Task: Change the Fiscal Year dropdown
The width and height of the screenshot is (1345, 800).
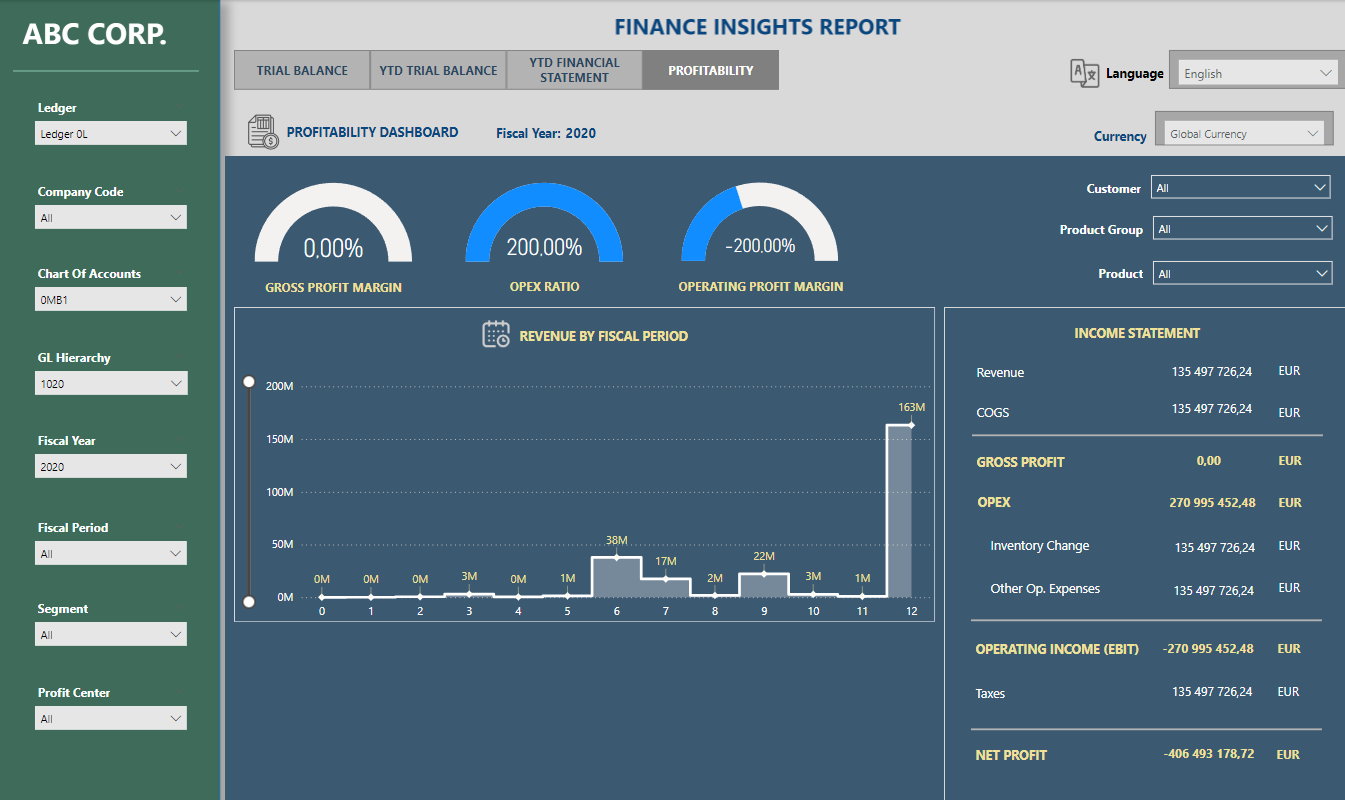Action: tap(111, 466)
